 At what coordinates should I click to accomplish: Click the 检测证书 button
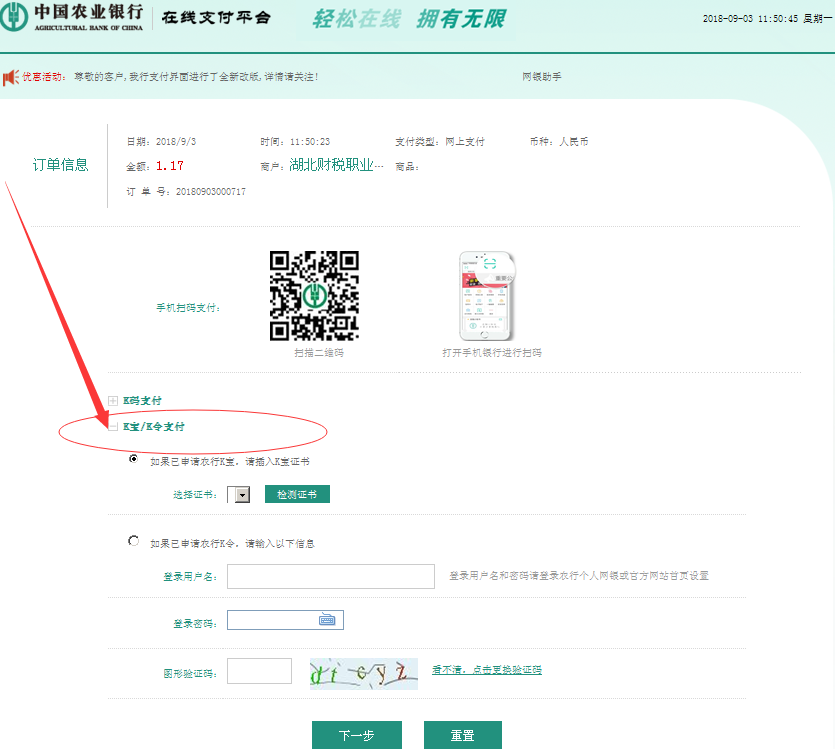click(x=297, y=494)
